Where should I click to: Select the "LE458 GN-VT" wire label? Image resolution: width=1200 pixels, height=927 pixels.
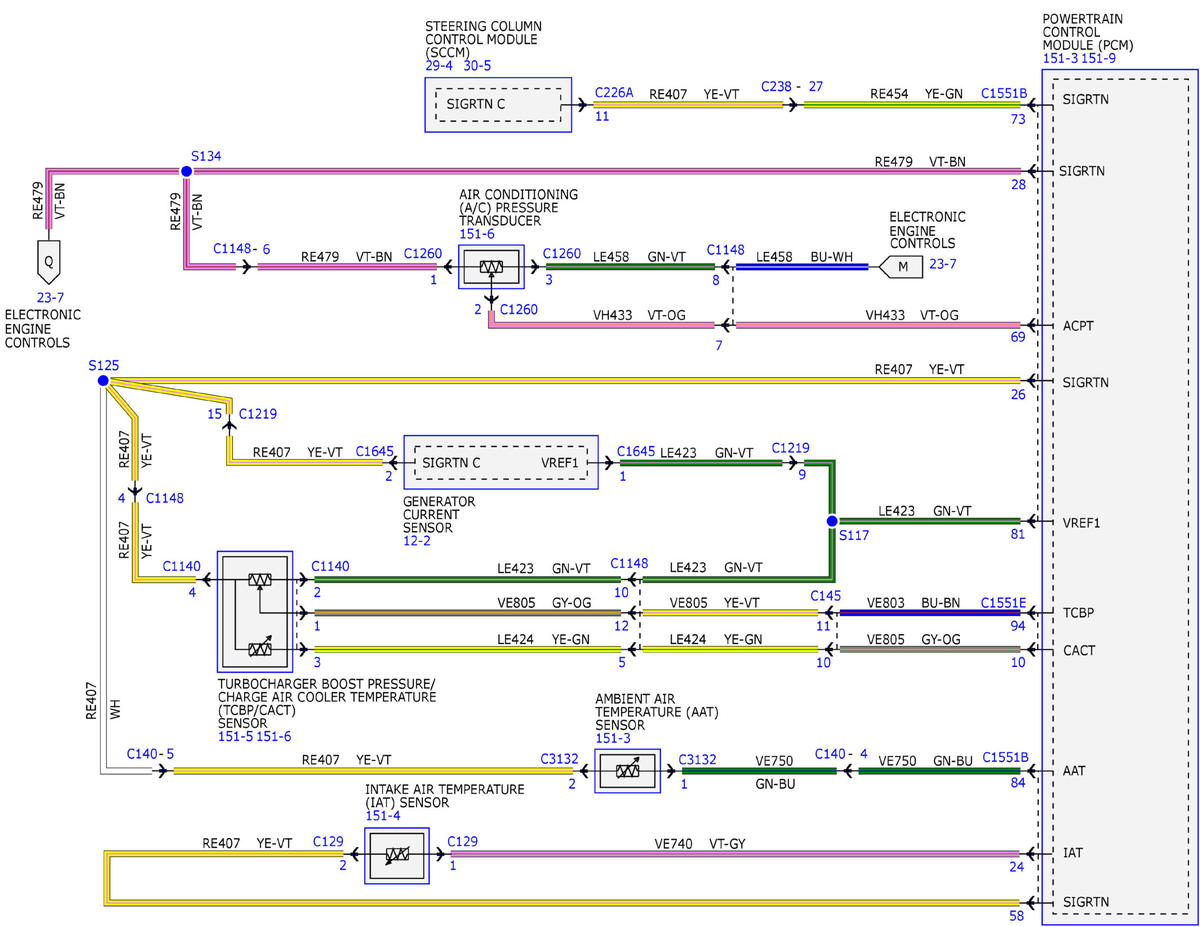click(640, 257)
